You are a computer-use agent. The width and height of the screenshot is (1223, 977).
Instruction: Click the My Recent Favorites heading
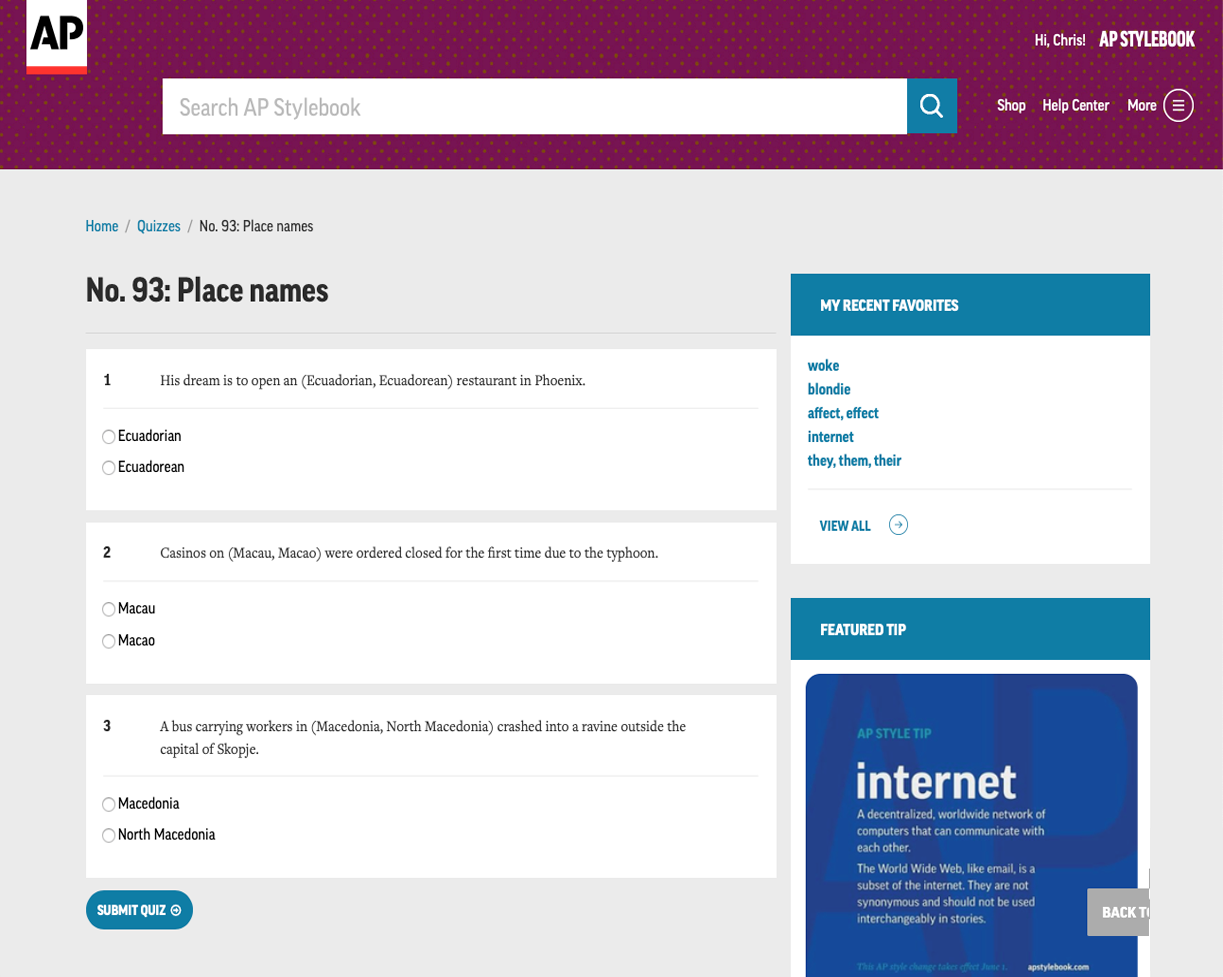click(x=889, y=305)
